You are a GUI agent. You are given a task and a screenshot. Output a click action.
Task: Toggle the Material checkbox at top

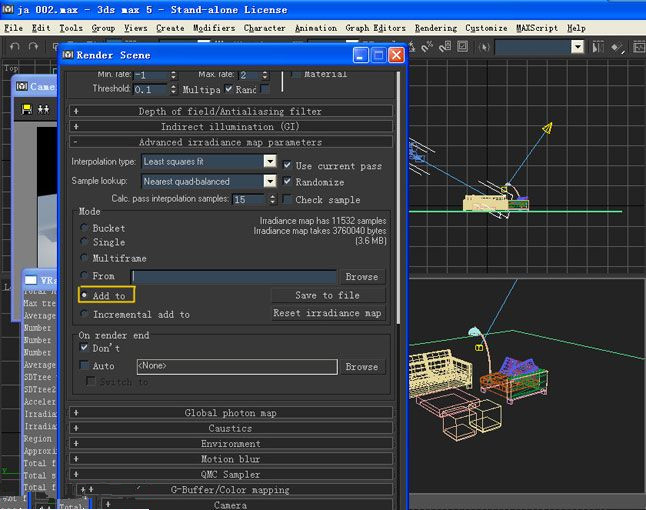coord(296,74)
